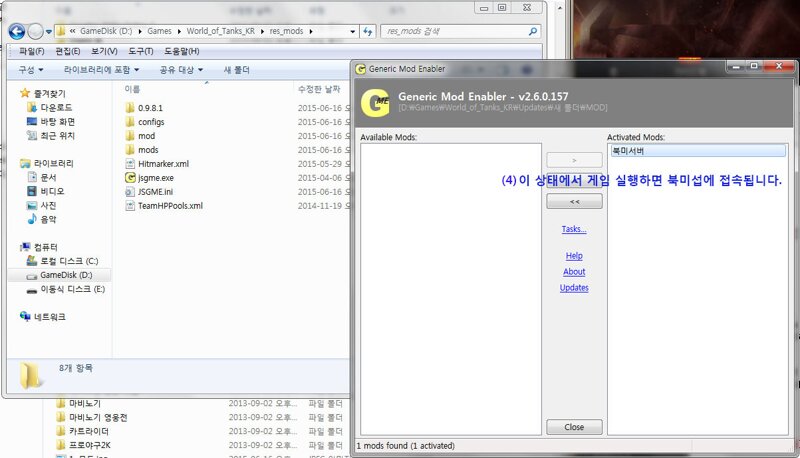Open 음악 library in sidebar
Image resolution: width=800 pixels, height=458 pixels.
pos(48,219)
